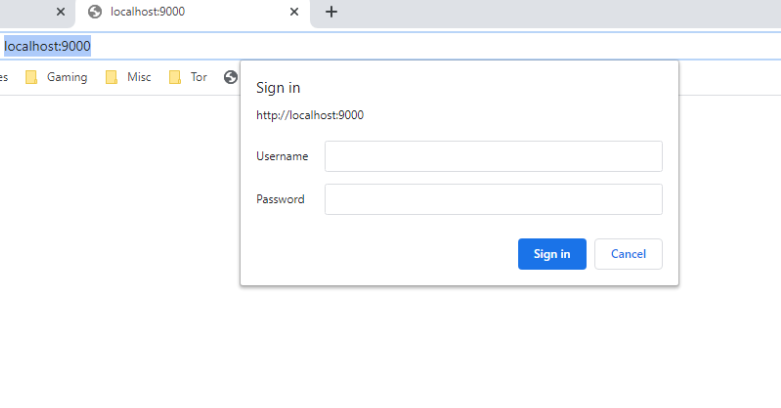
Task: Select the localhost:9000 tab title
Action: tap(147, 12)
